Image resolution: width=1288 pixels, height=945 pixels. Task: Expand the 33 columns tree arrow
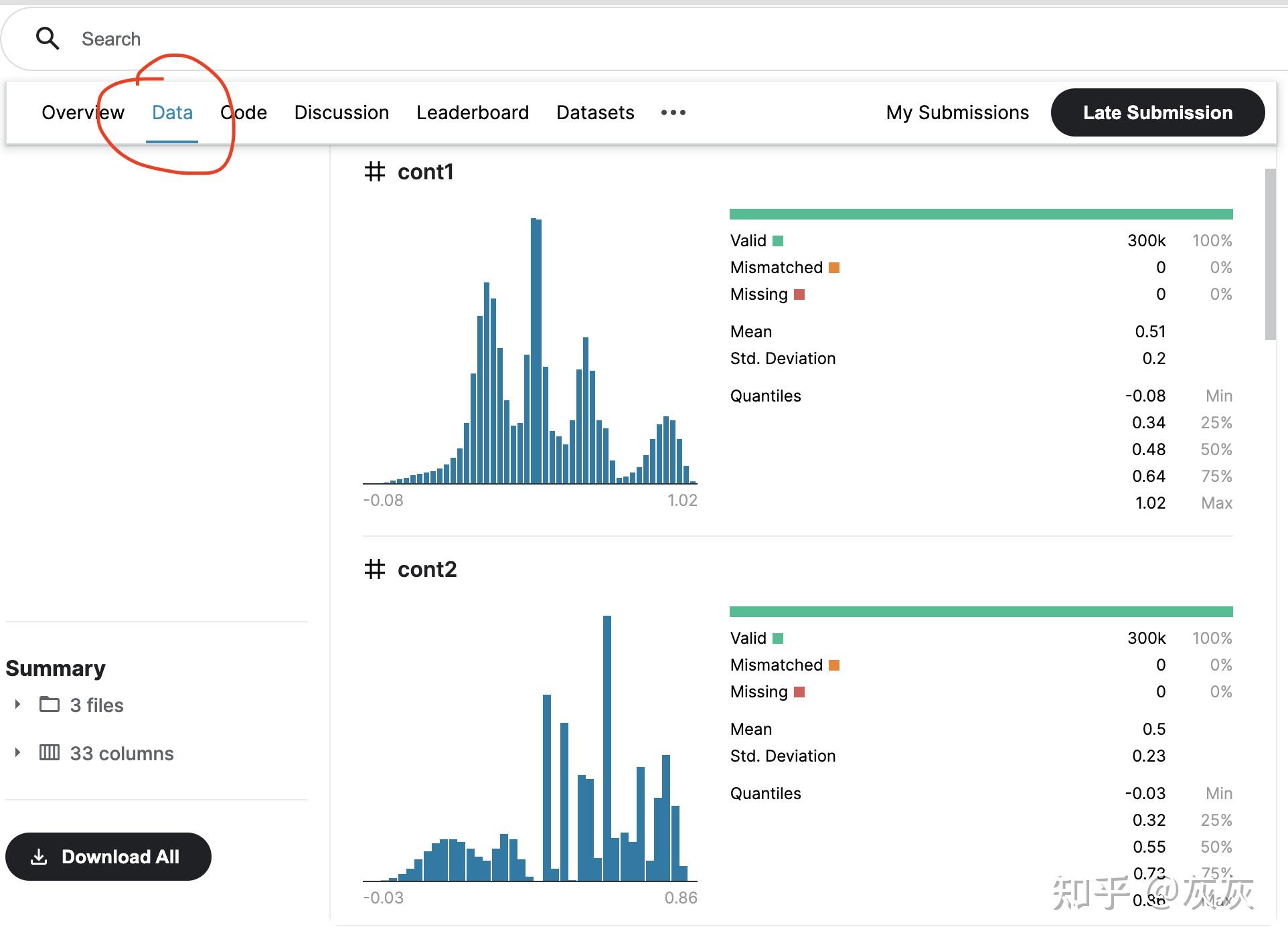pyautogui.click(x=17, y=752)
